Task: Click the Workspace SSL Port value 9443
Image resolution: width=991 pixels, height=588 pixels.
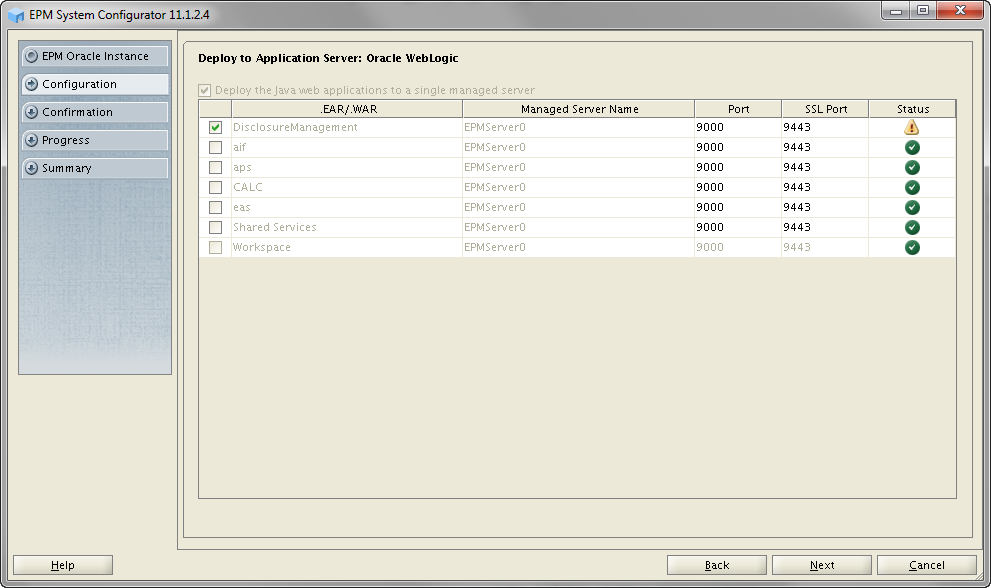Action: pyautogui.click(x=797, y=247)
